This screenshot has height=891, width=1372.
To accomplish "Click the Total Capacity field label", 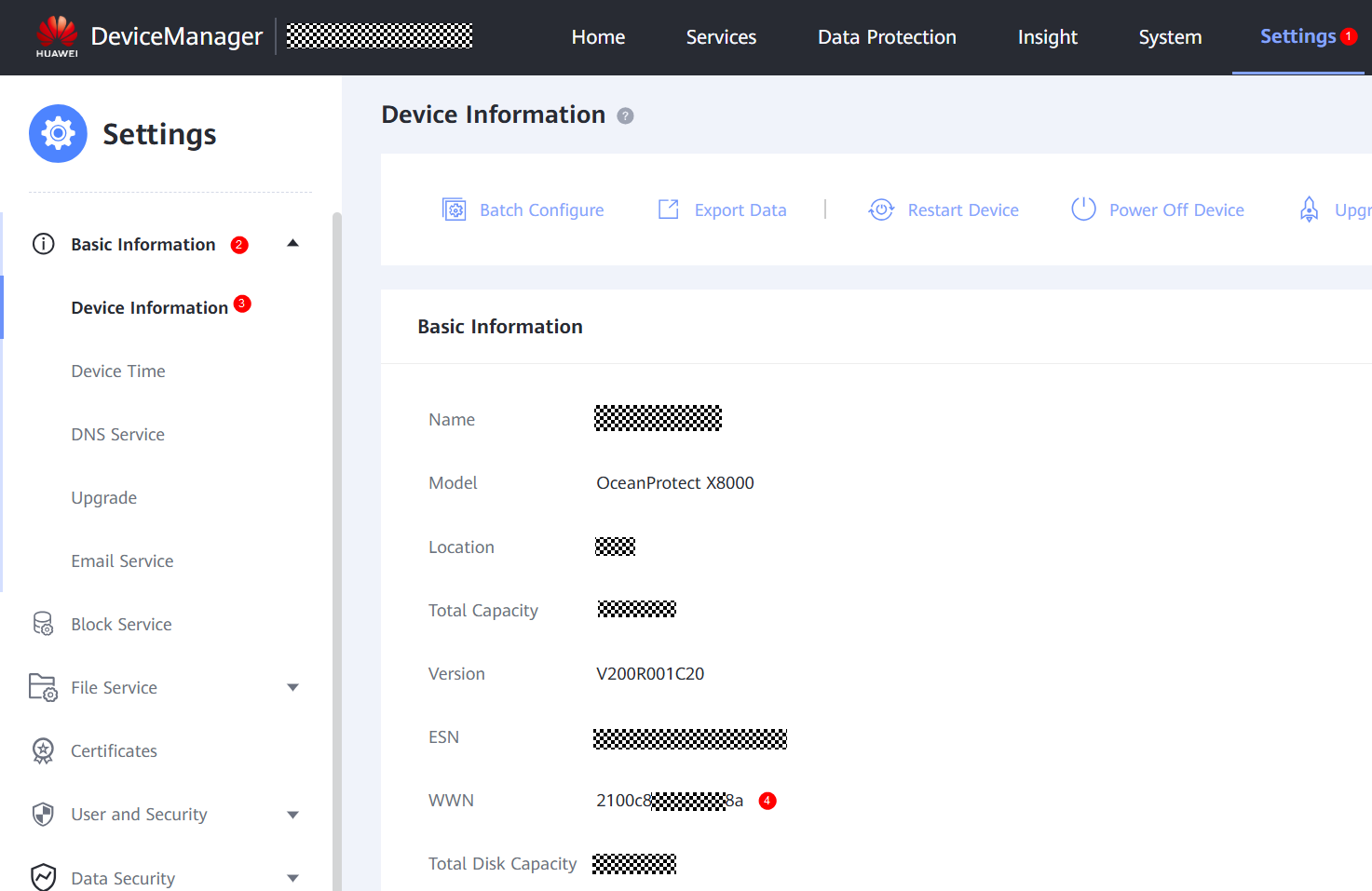I will [483, 611].
